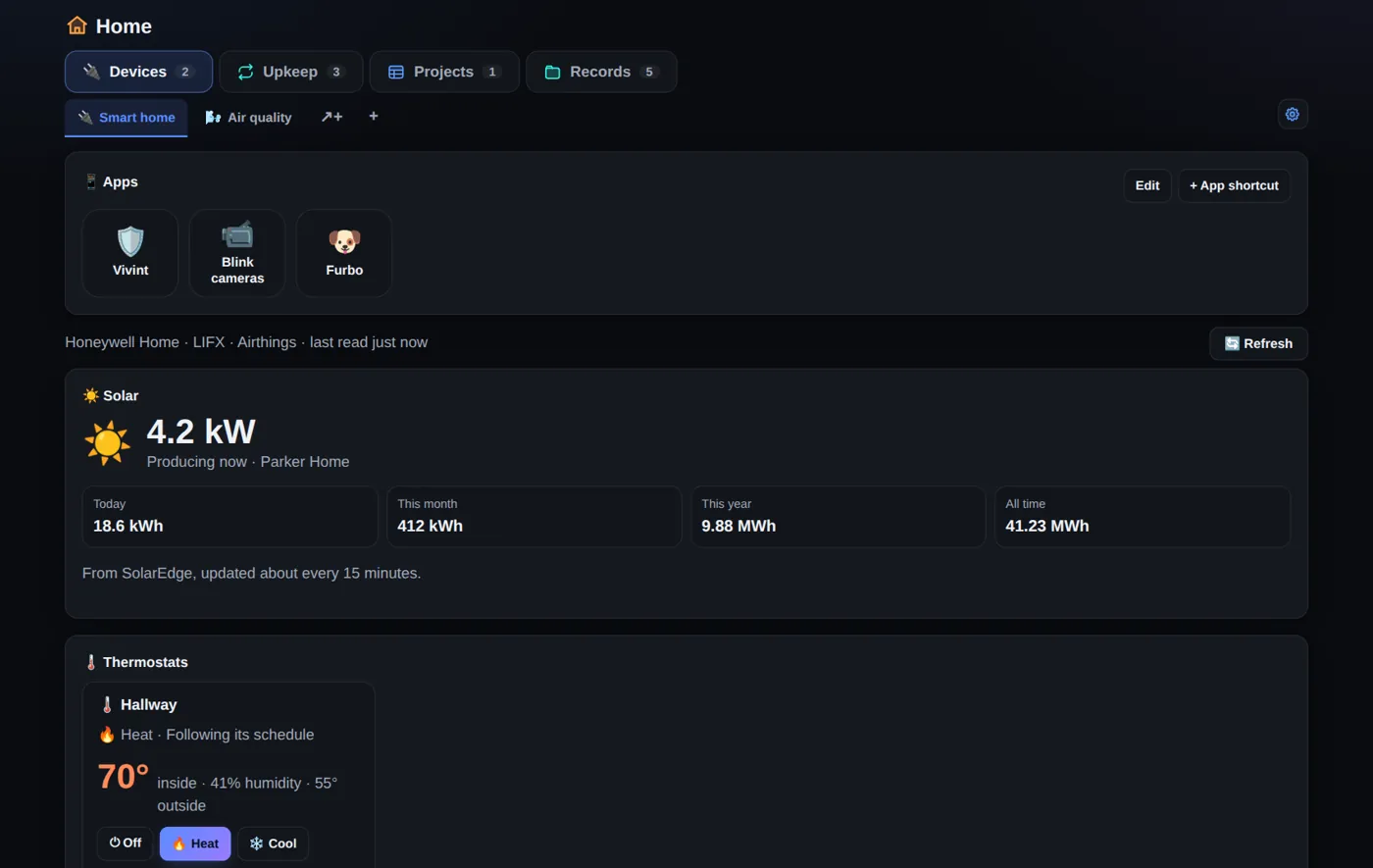Click the Apps section heading
The width and height of the screenshot is (1373, 868).
pyautogui.click(x=111, y=181)
